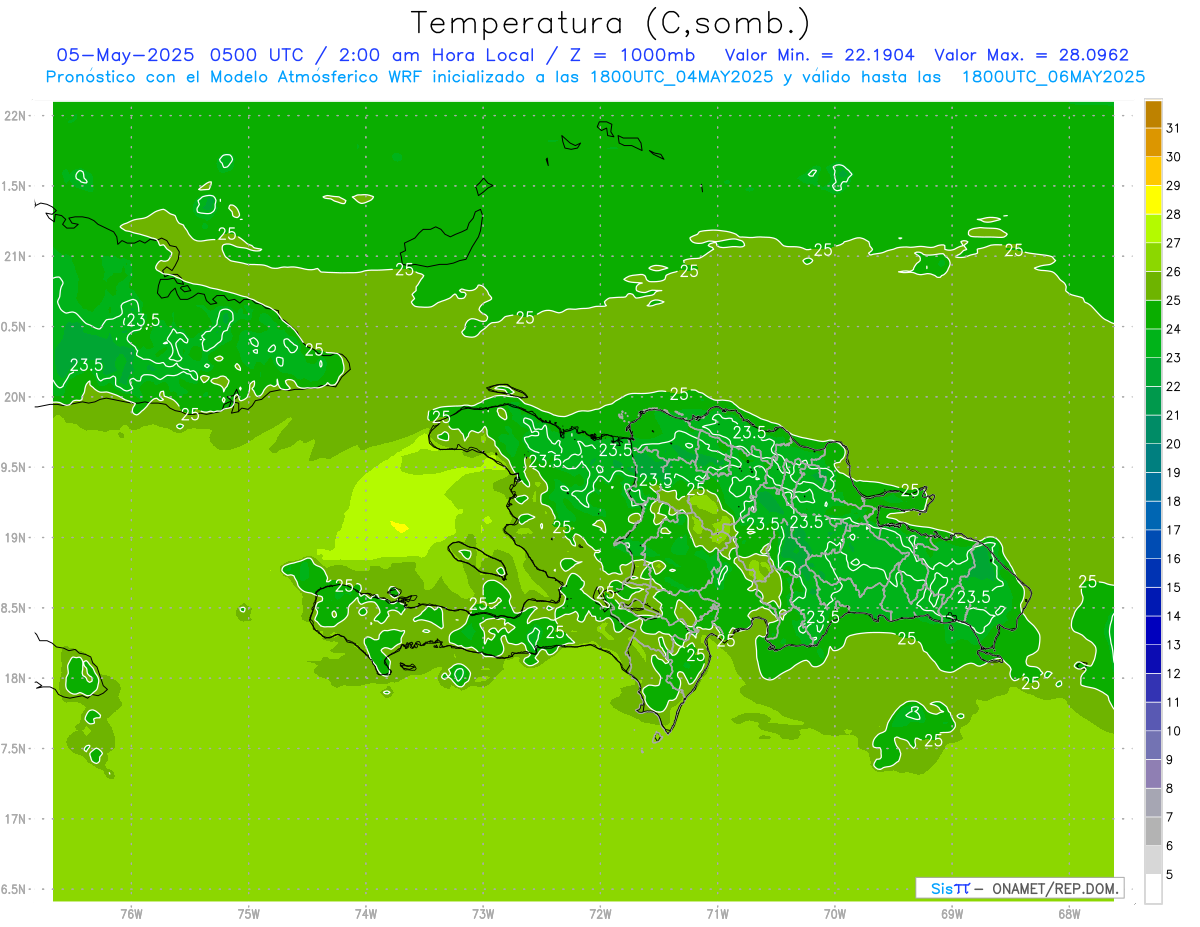Click the 'Sisπ' logo text
1200x927 pixels.
(x=950, y=888)
